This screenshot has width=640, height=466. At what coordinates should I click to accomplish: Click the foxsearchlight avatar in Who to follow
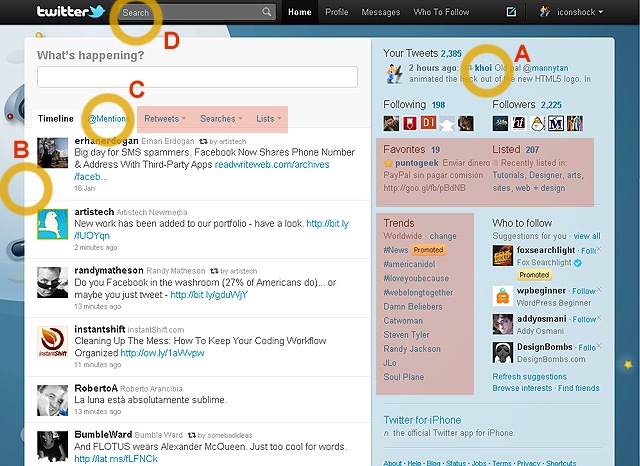click(x=503, y=257)
